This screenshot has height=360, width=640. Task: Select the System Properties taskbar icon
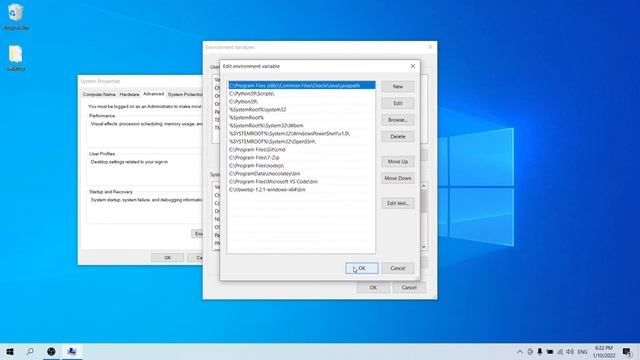coord(71,351)
